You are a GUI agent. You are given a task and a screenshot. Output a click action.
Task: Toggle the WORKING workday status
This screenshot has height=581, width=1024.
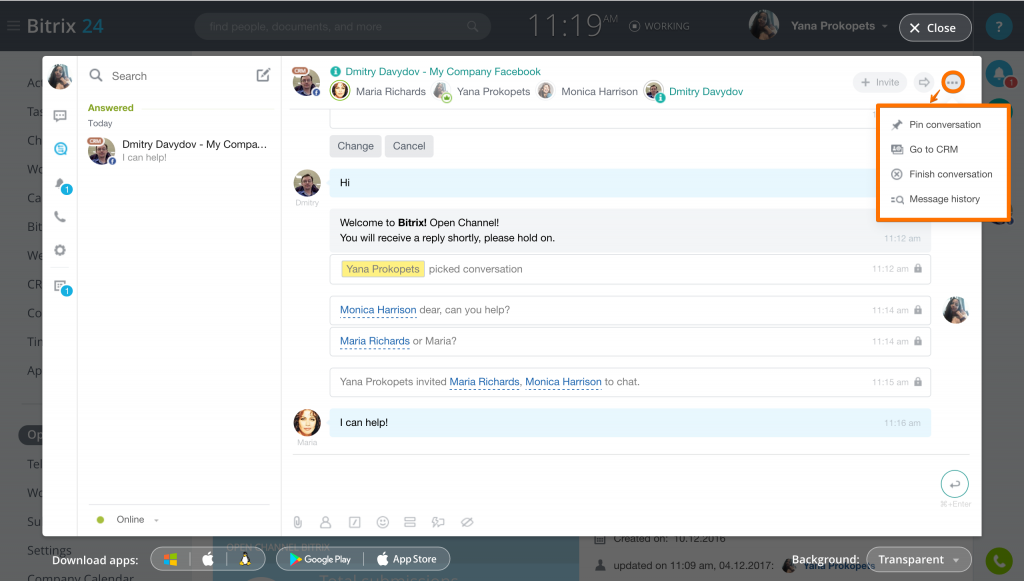(659, 26)
